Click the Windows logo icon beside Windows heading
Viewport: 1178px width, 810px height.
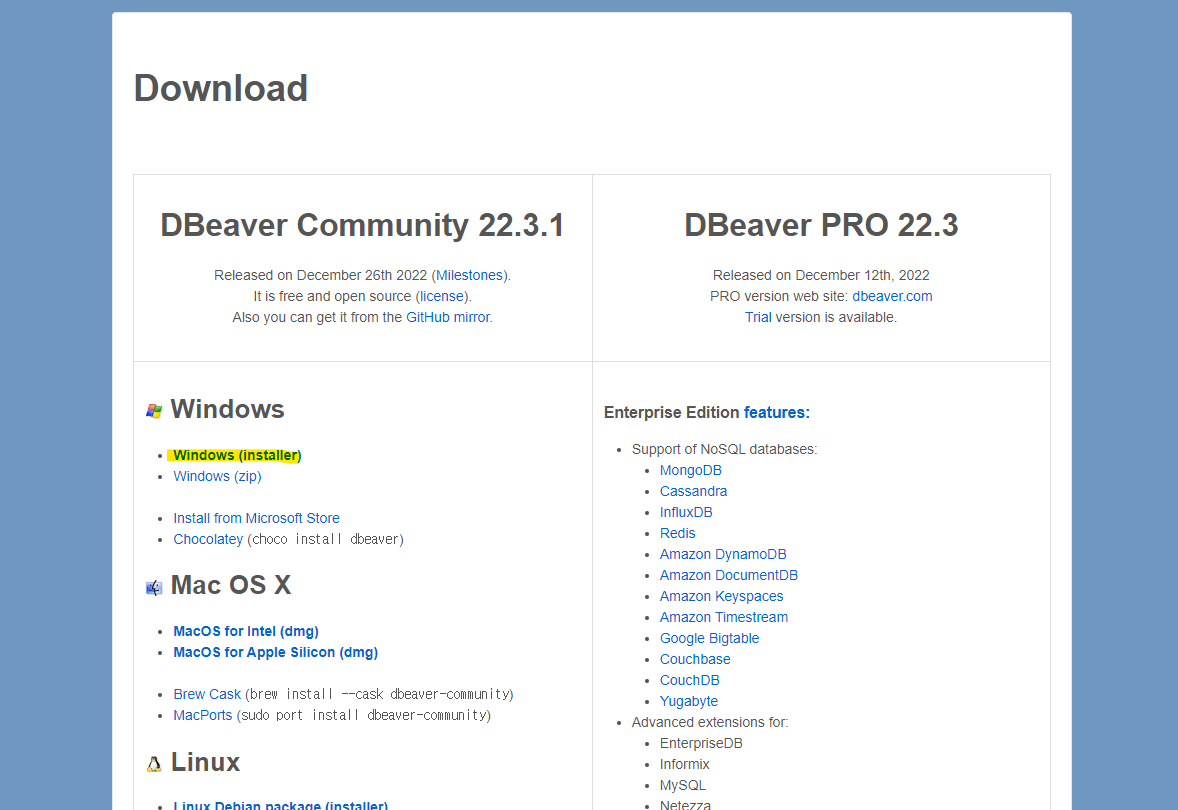154,411
